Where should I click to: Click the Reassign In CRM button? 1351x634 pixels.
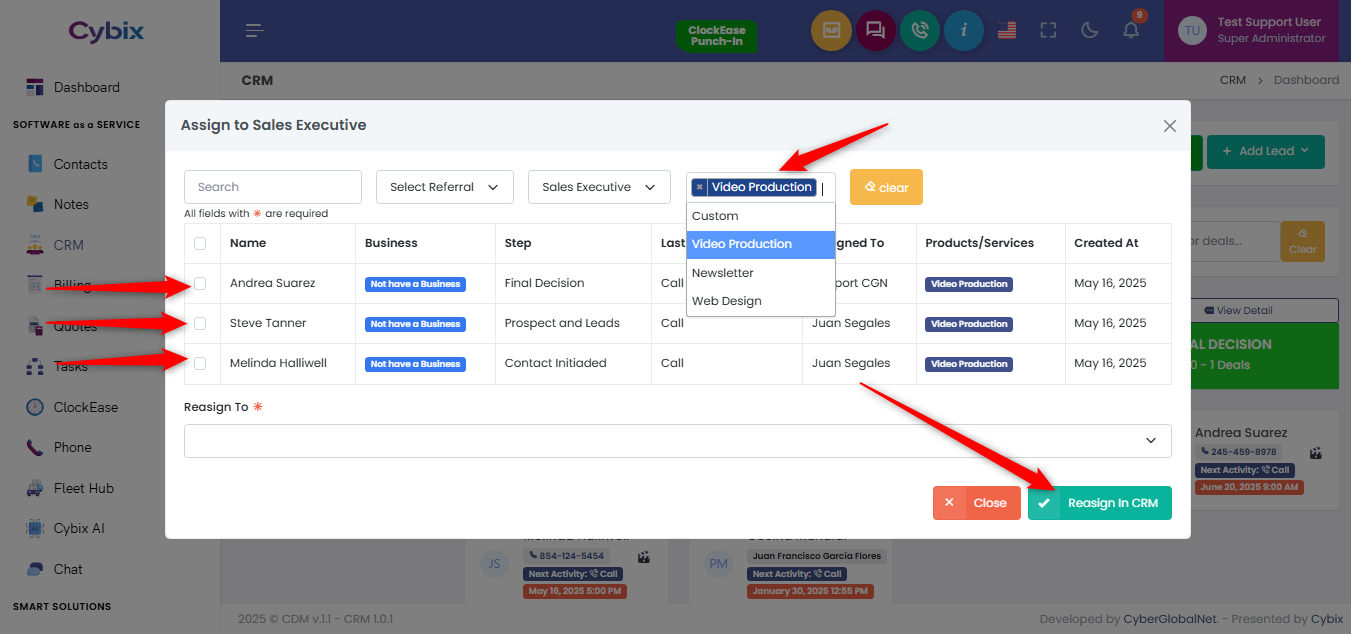1100,503
